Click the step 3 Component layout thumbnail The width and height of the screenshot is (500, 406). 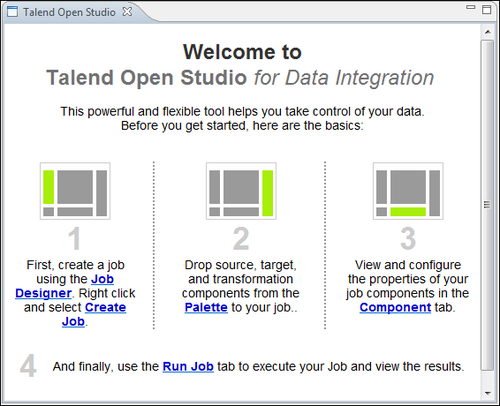coord(408,191)
